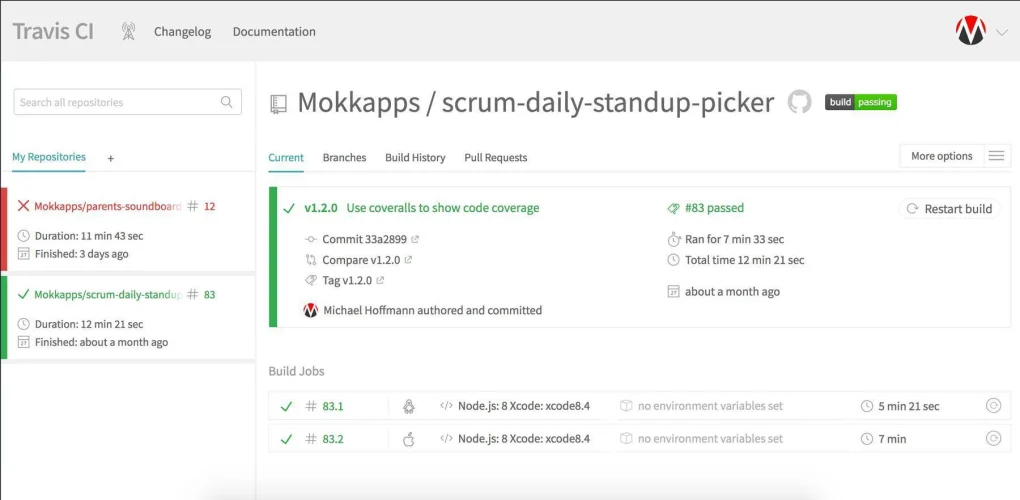Click the Restart build button
Image resolution: width=1020 pixels, height=500 pixels.
pos(950,209)
